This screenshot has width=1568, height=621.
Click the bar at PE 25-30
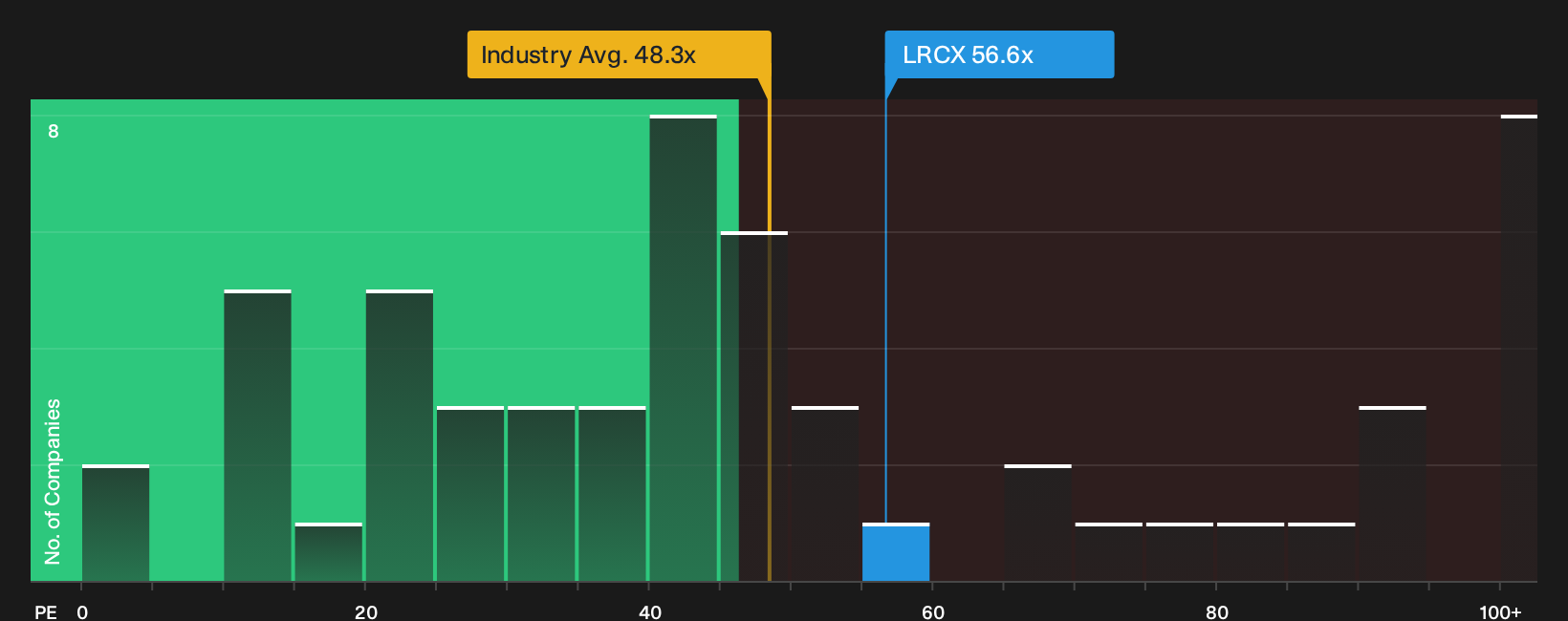coord(470,494)
